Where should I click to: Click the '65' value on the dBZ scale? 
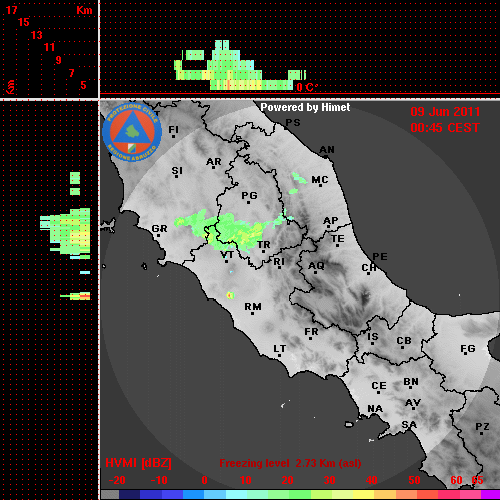coord(477,480)
